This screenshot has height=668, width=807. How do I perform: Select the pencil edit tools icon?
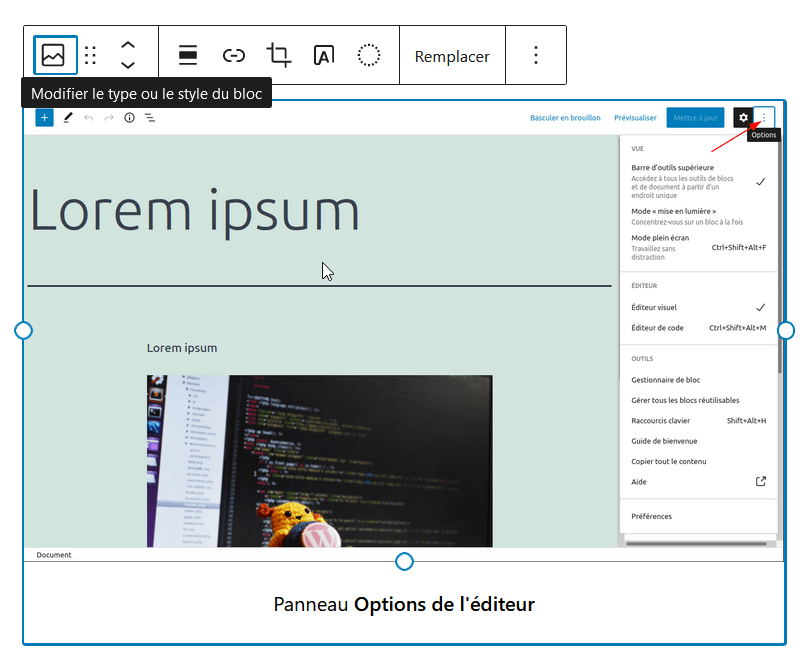click(67, 118)
